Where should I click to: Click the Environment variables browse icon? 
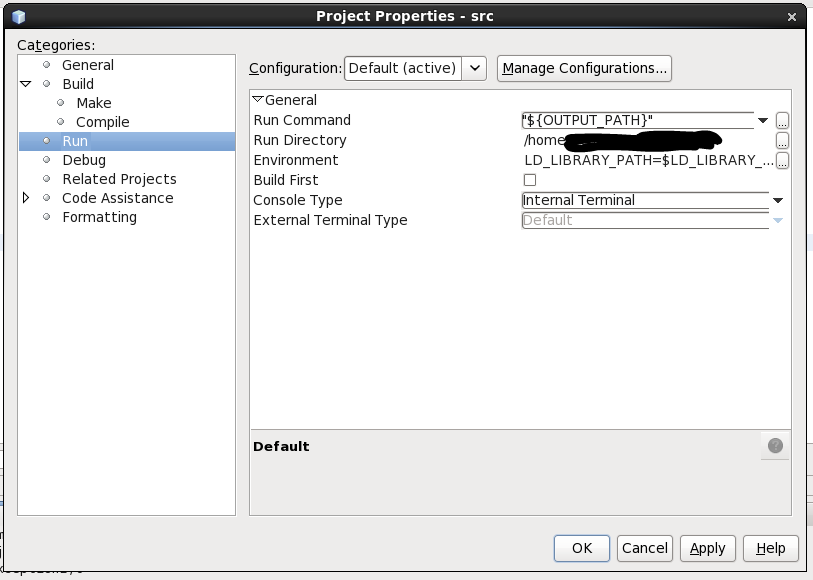tap(782, 160)
